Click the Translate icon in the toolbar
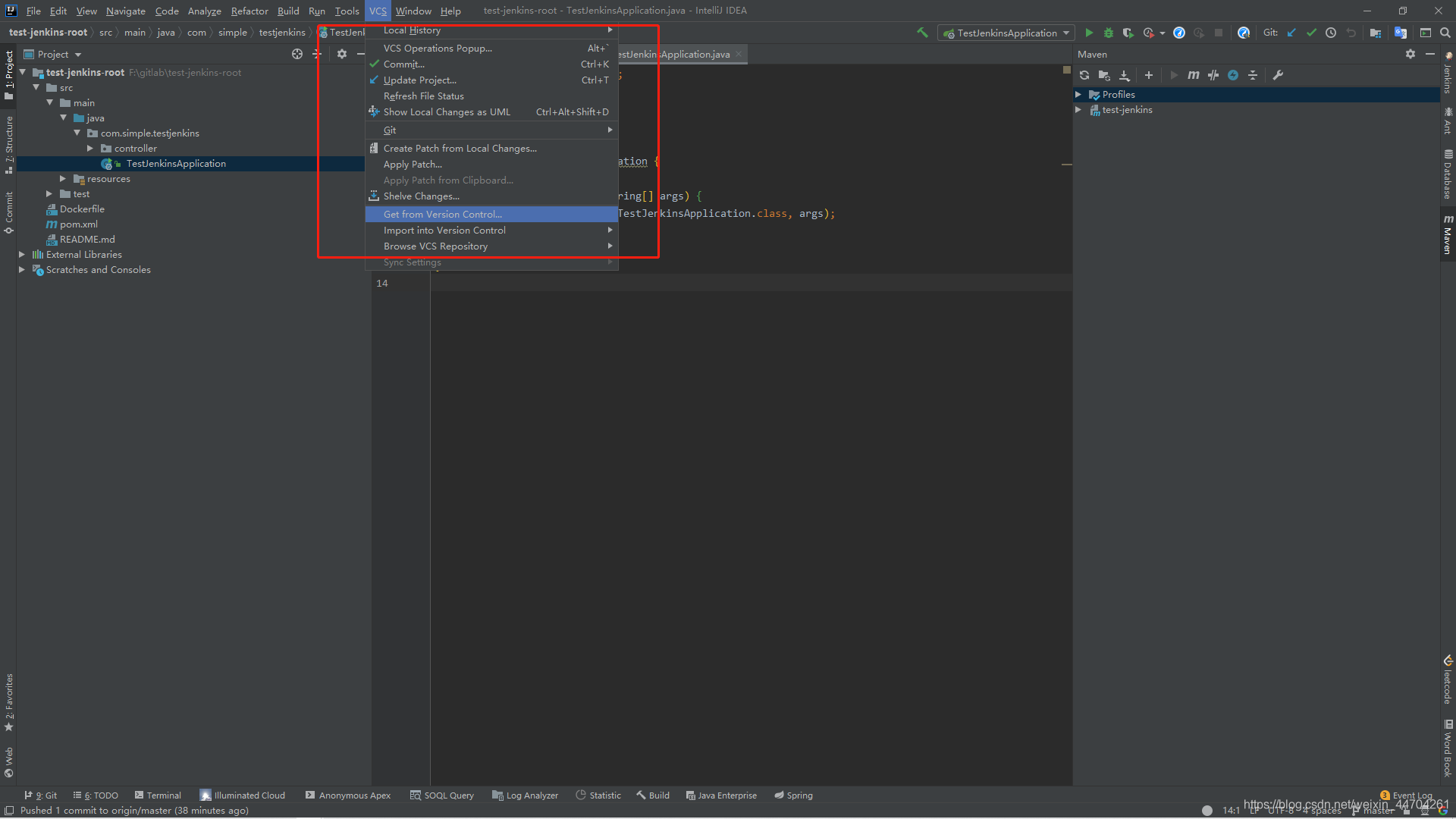The width and height of the screenshot is (1456, 819). [1401, 33]
